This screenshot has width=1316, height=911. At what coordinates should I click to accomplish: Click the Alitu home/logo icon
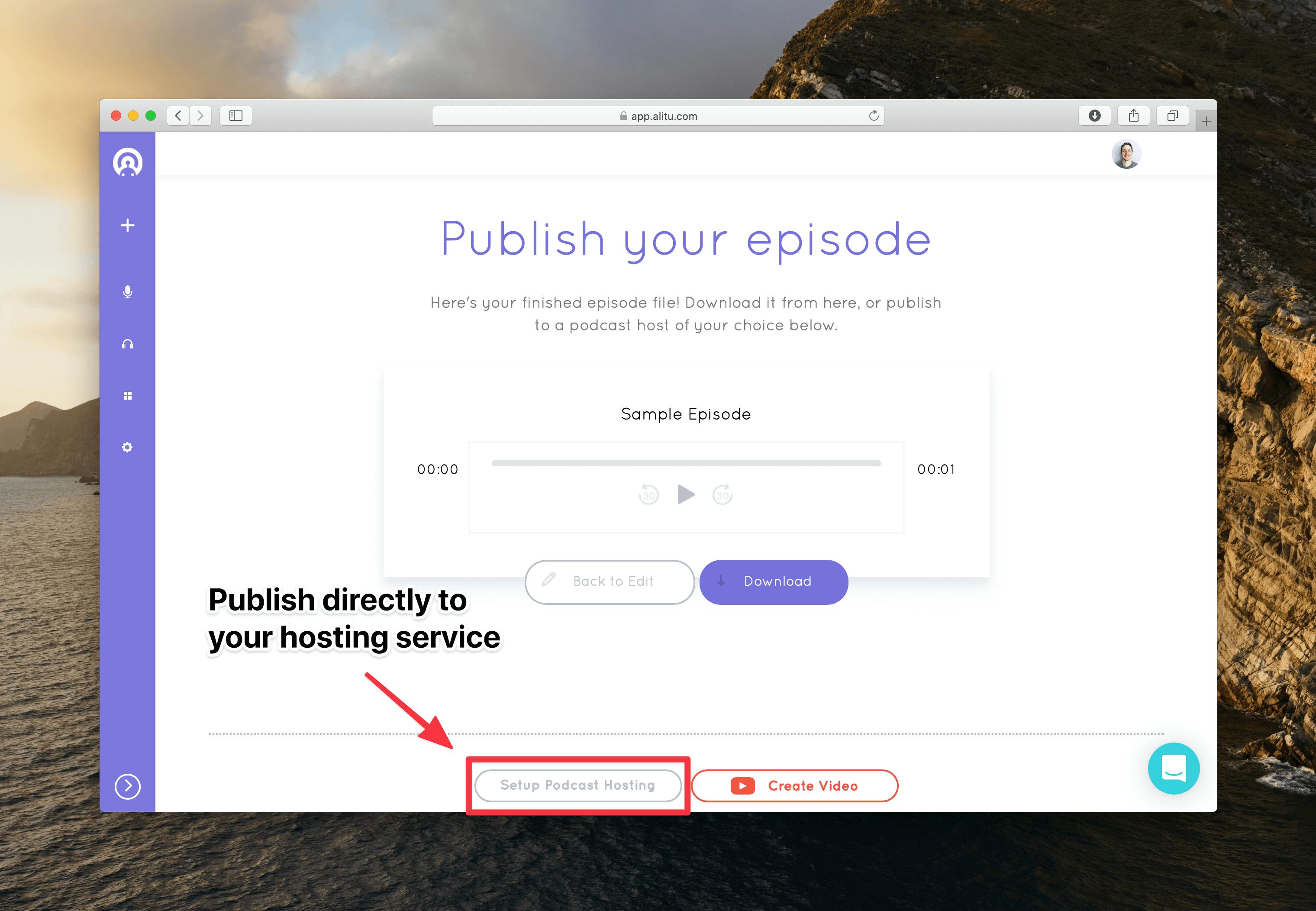coord(128,161)
